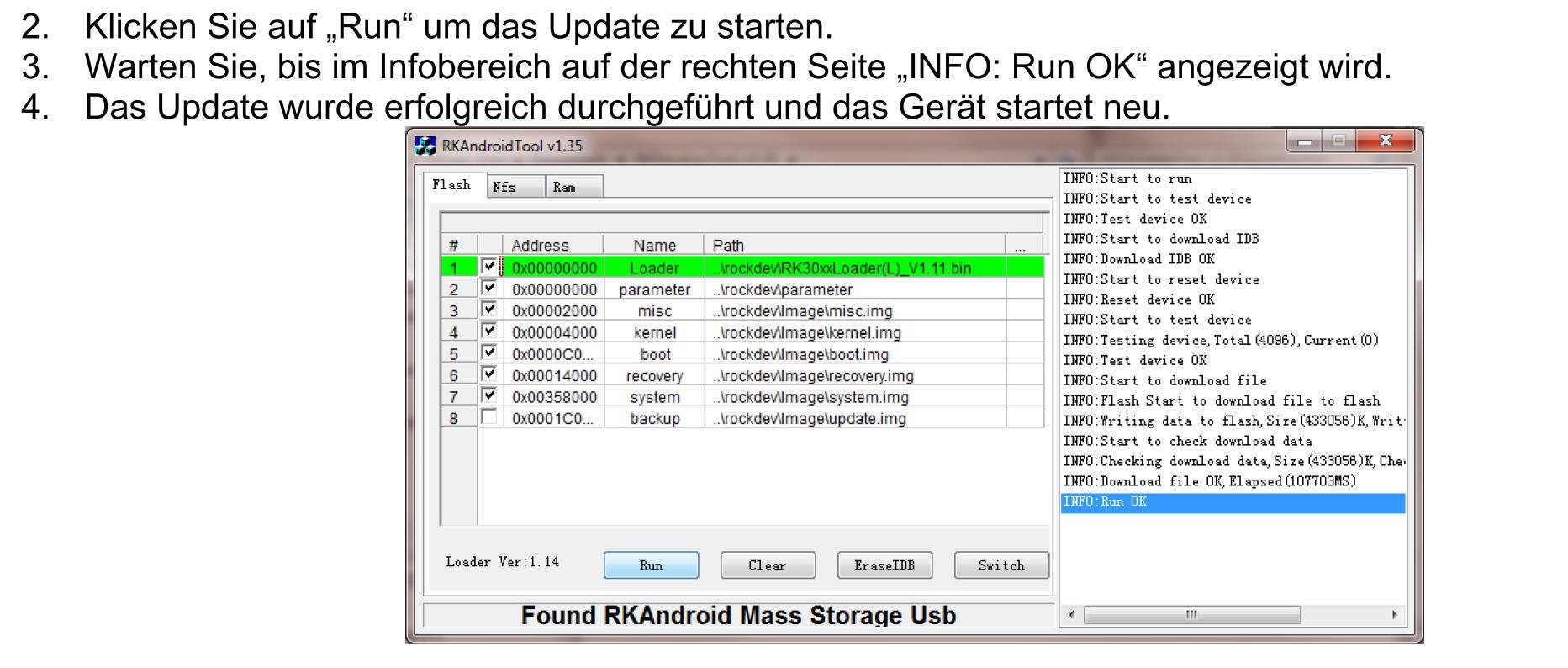Select the update.img path cell

tap(855, 418)
